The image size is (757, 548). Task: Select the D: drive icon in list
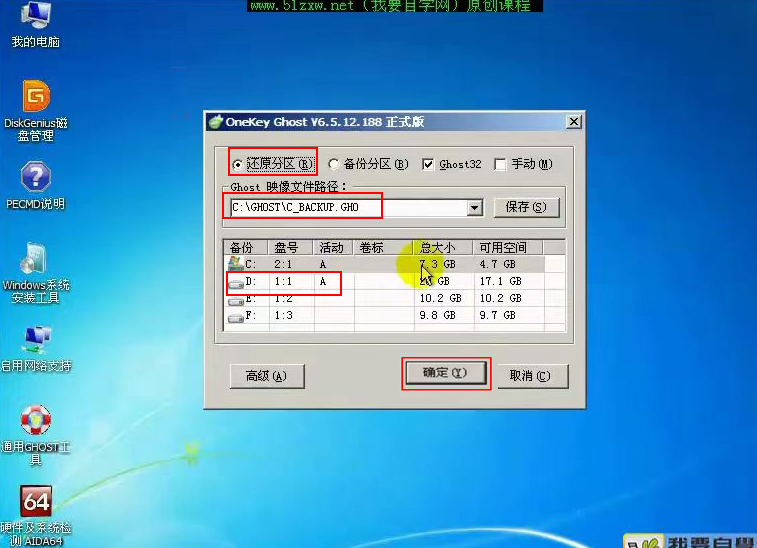236,284
